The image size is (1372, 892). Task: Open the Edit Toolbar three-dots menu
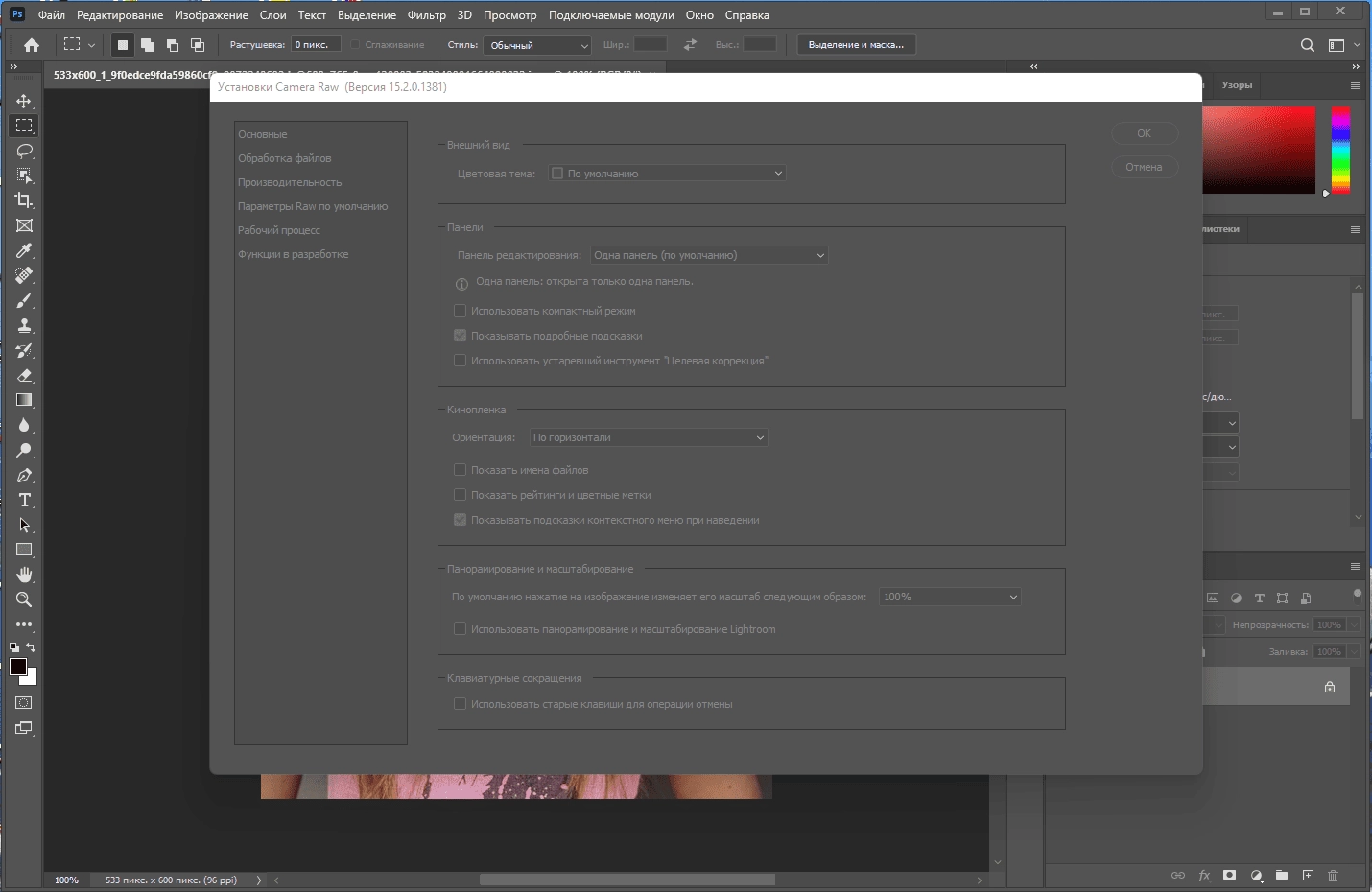click(x=24, y=624)
